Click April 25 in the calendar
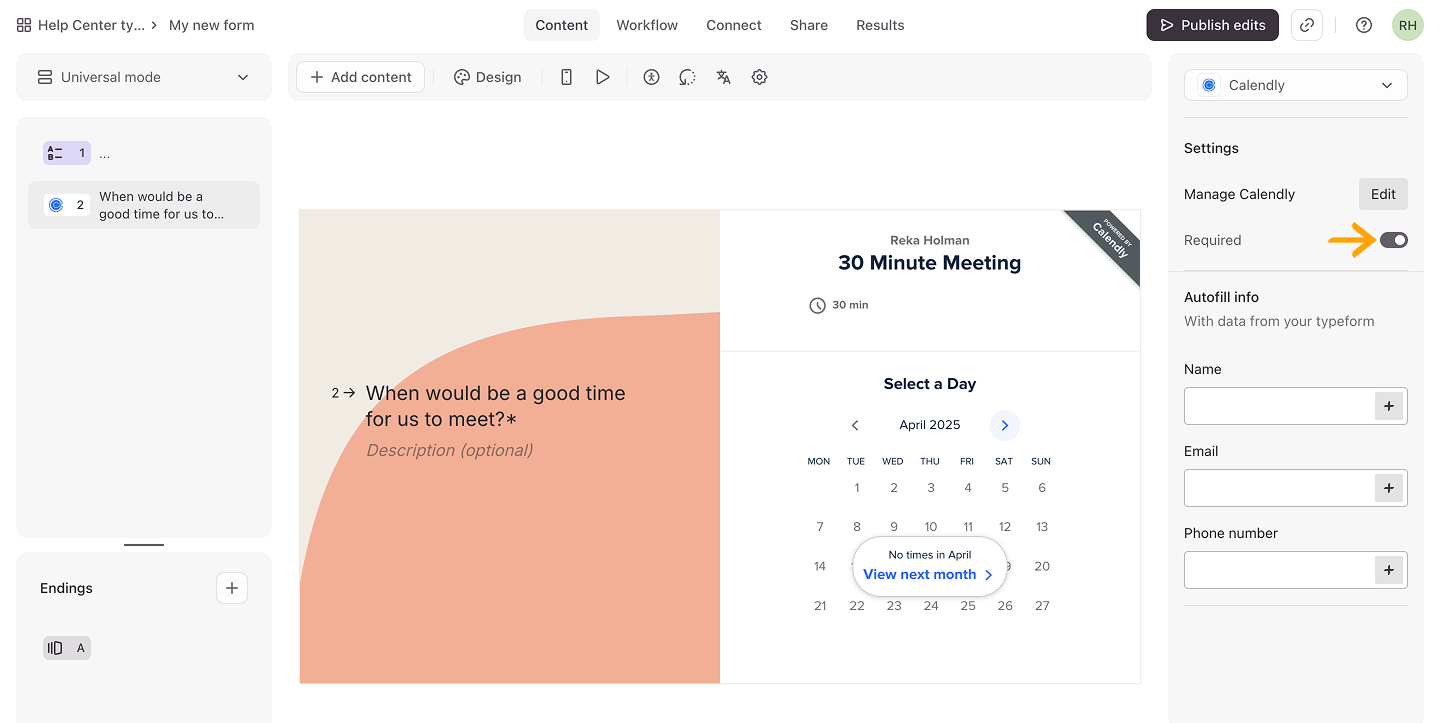This screenshot has width=1440, height=723. click(968, 605)
